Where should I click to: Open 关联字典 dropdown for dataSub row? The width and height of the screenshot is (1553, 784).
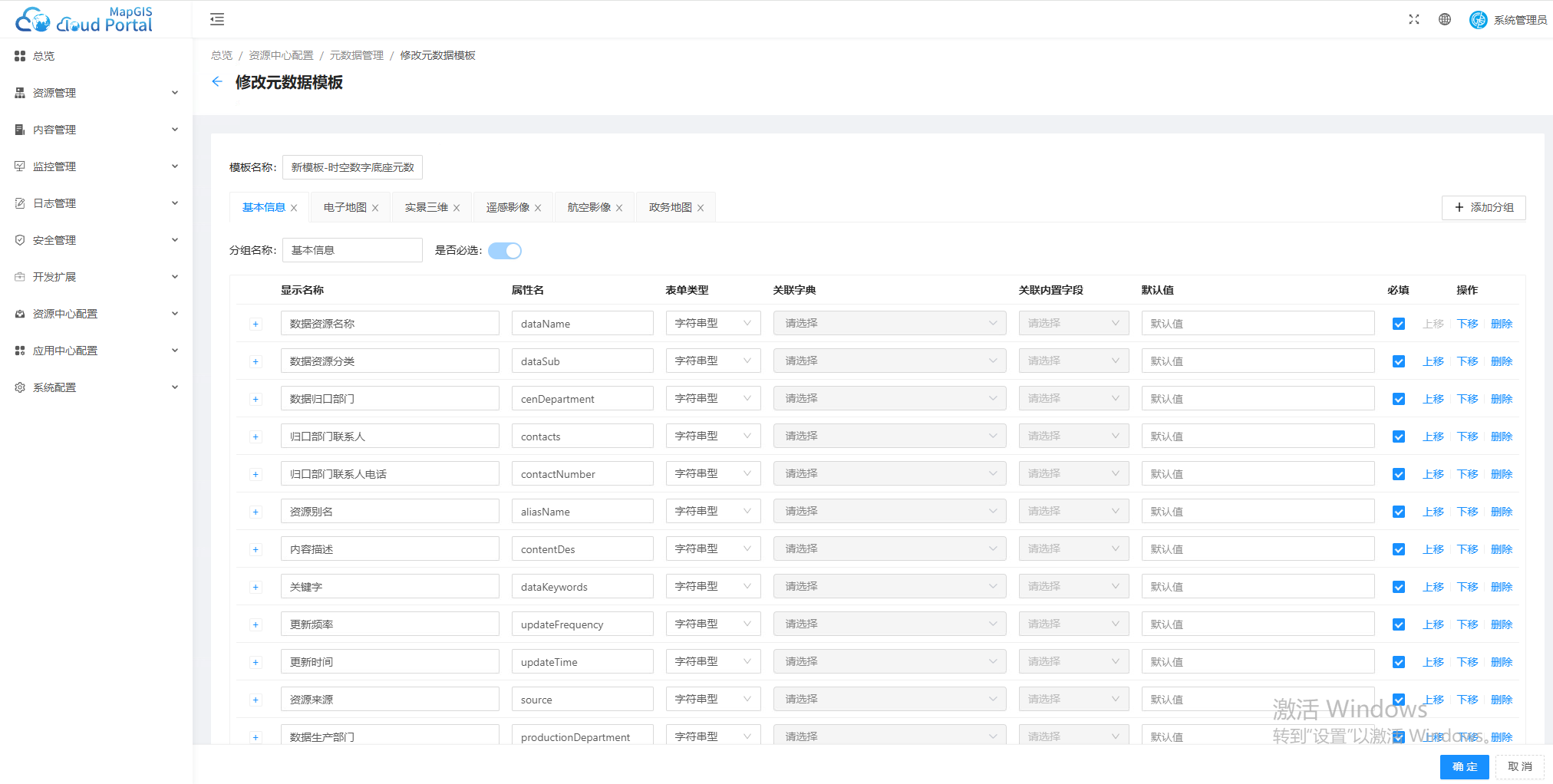[889, 361]
